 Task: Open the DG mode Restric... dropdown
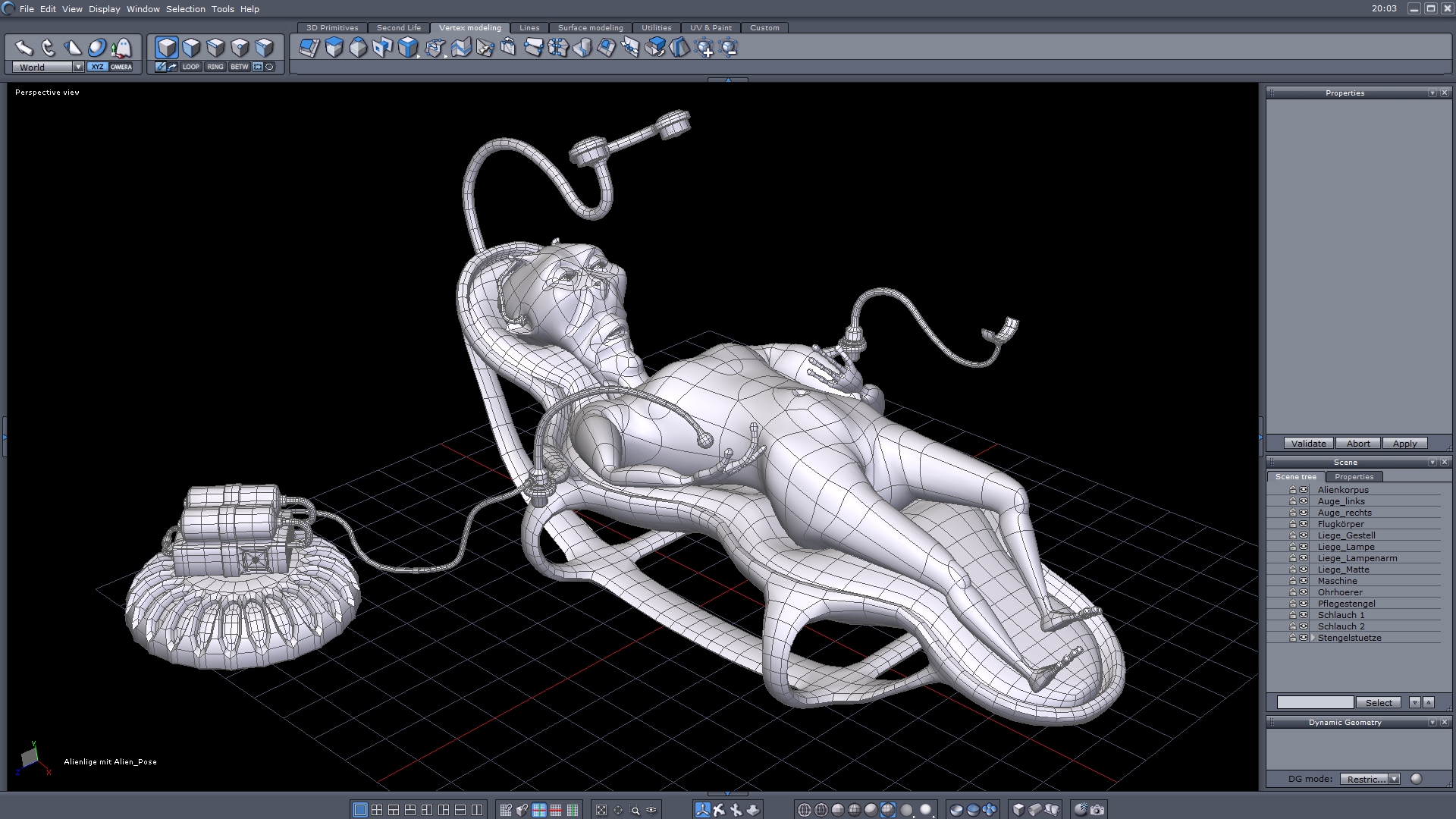(x=1394, y=779)
